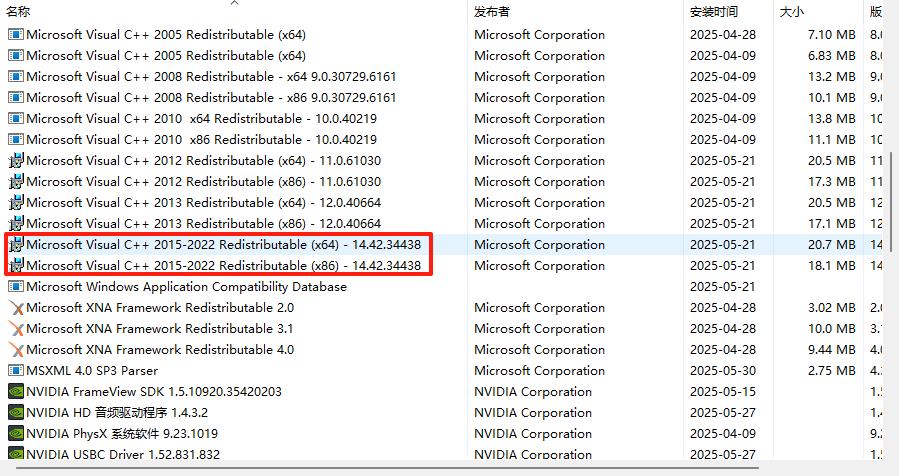Click the 20.7 MB size cell
Image resolution: width=899 pixels, height=476 pixels.
831,245
